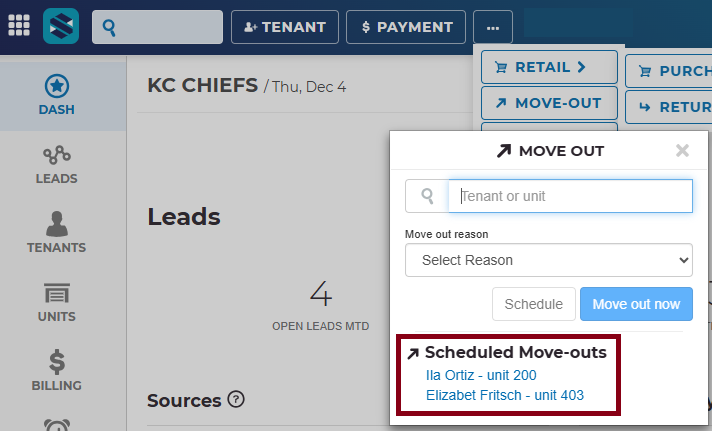Toggle the ellipsis more-actions menu

pyautogui.click(x=493, y=27)
